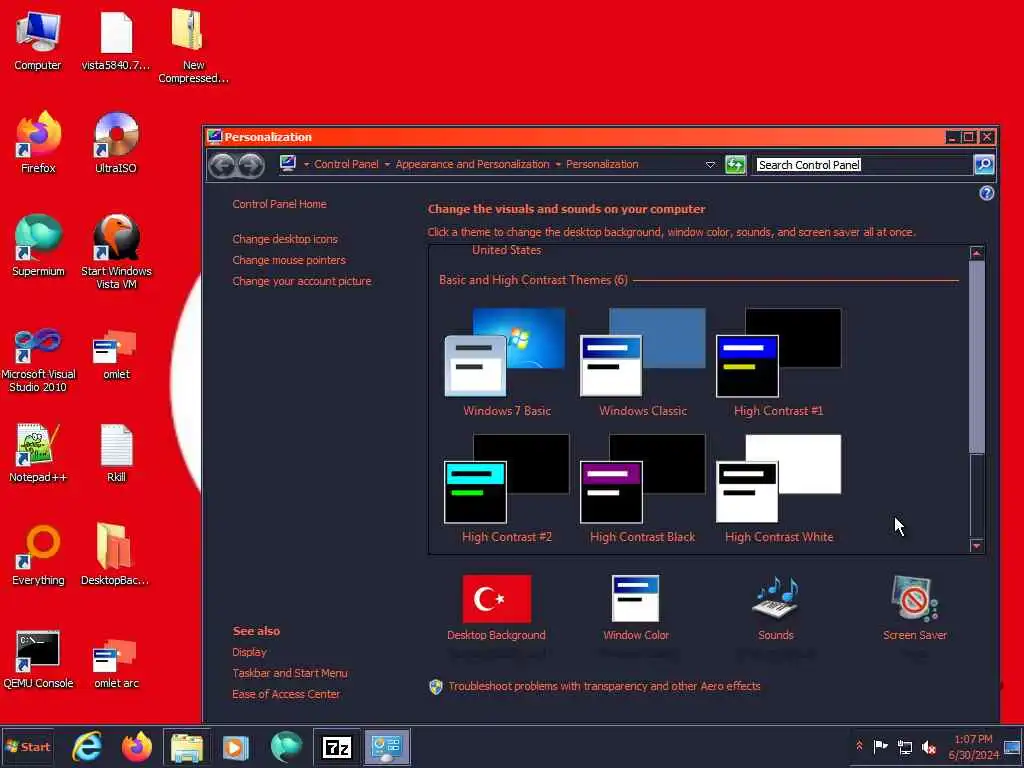Screen dimensions: 1024x768
Task: Select the vista5840.7 file on desktop
Action: coord(116,40)
